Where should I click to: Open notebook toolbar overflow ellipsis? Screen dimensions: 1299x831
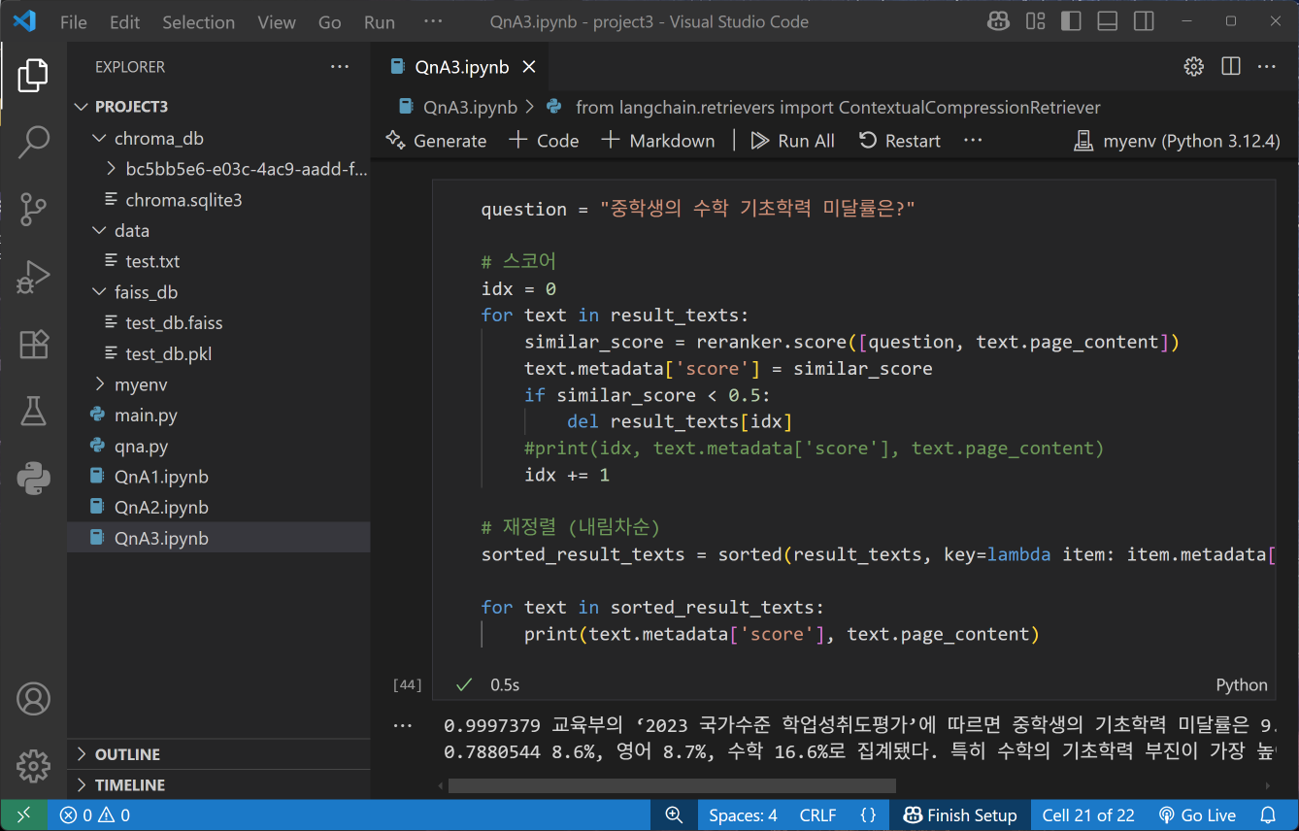973,141
